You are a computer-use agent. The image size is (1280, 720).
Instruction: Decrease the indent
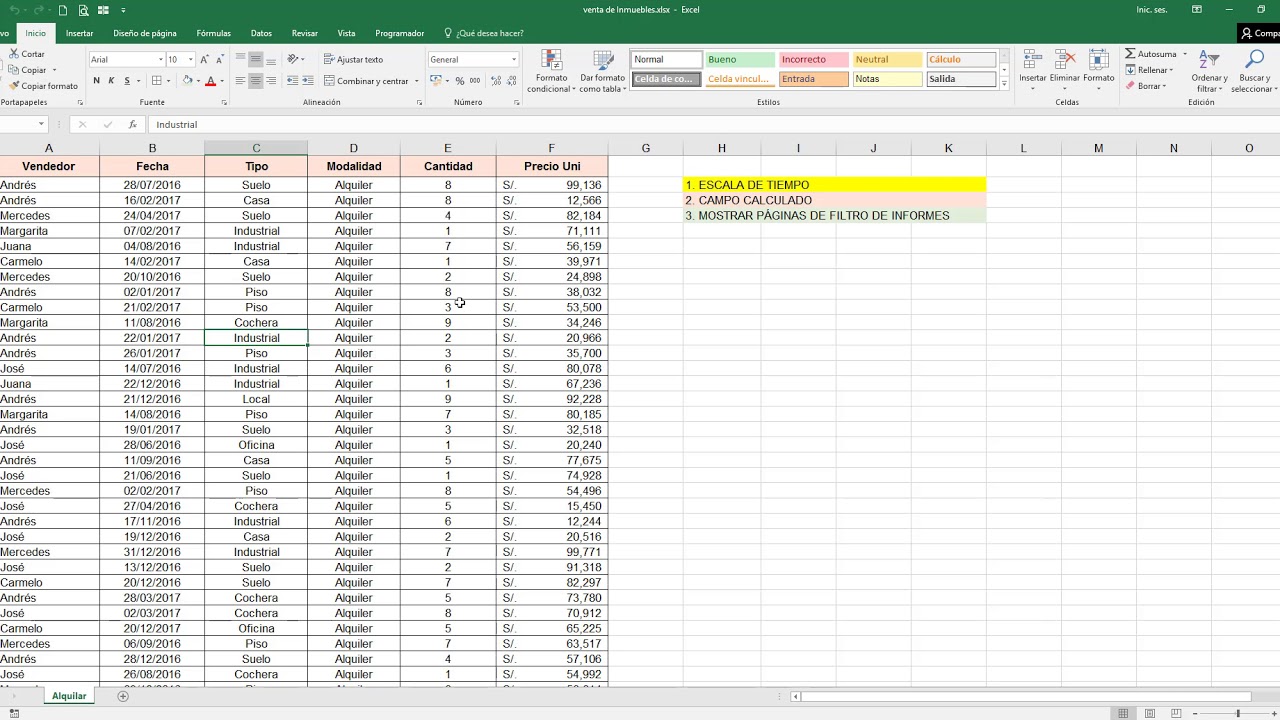291,81
